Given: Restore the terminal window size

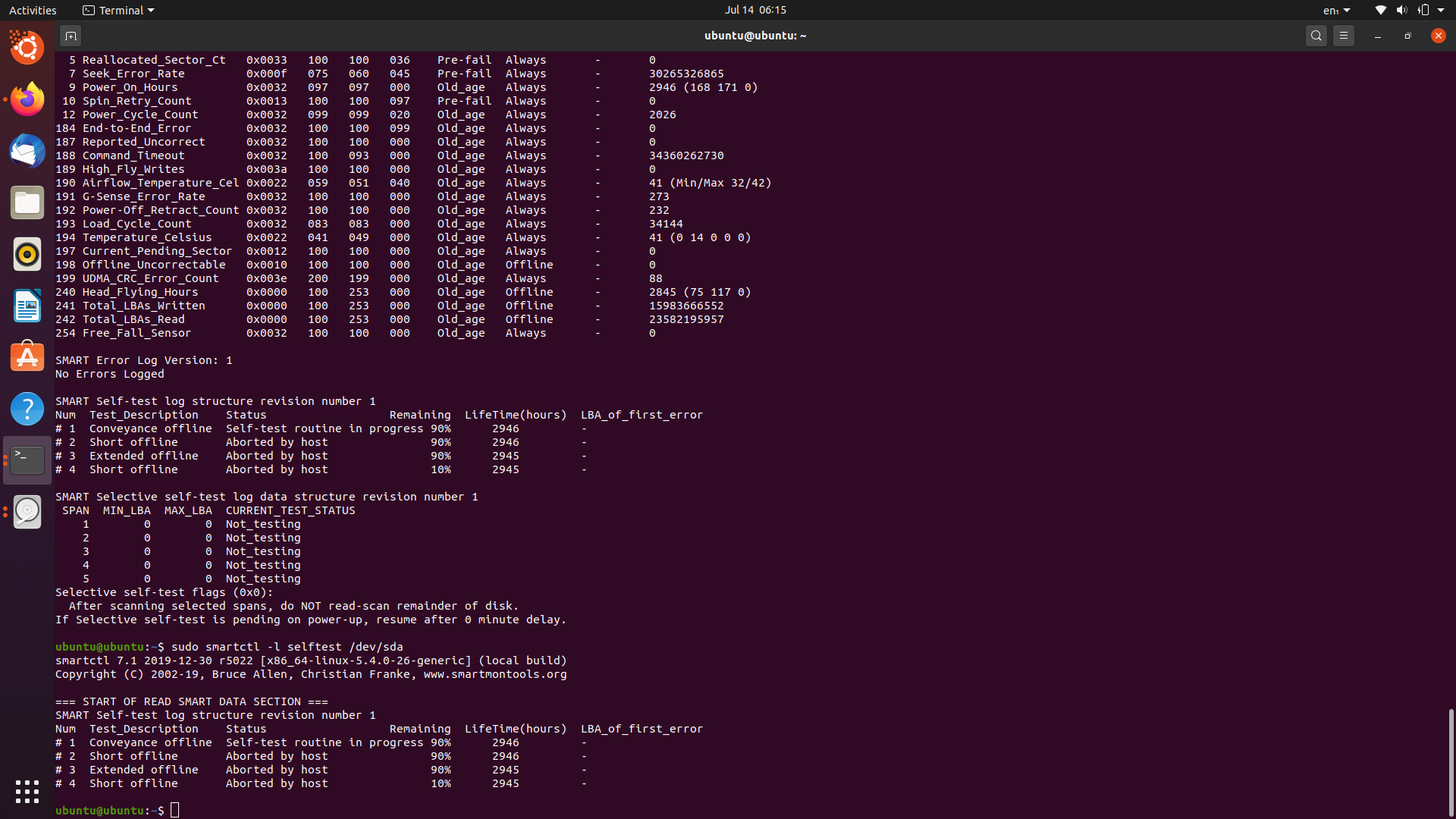Looking at the screenshot, I should 1408,36.
